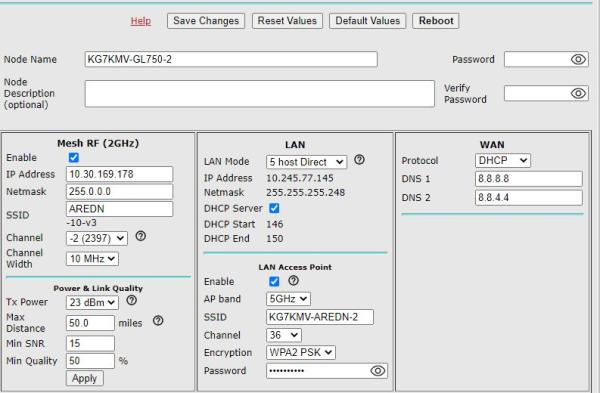Image resolution: width=600 pixels, height=393 pixels.
Task: Toggle the Mesh RF Enable checkbox
Action: [x=73, y=158]
